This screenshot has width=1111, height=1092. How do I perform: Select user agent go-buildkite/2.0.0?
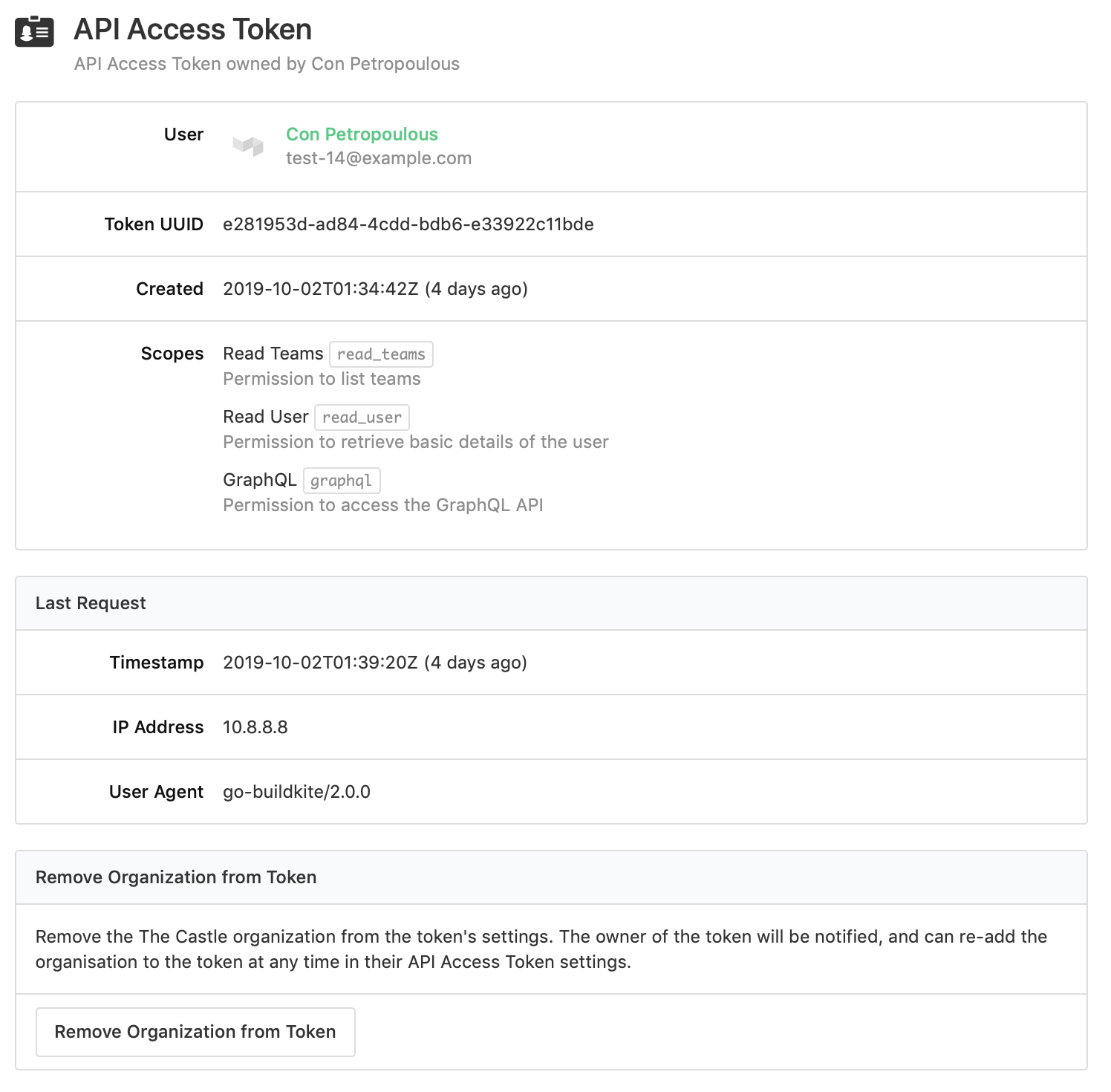[x=296, y=792]
